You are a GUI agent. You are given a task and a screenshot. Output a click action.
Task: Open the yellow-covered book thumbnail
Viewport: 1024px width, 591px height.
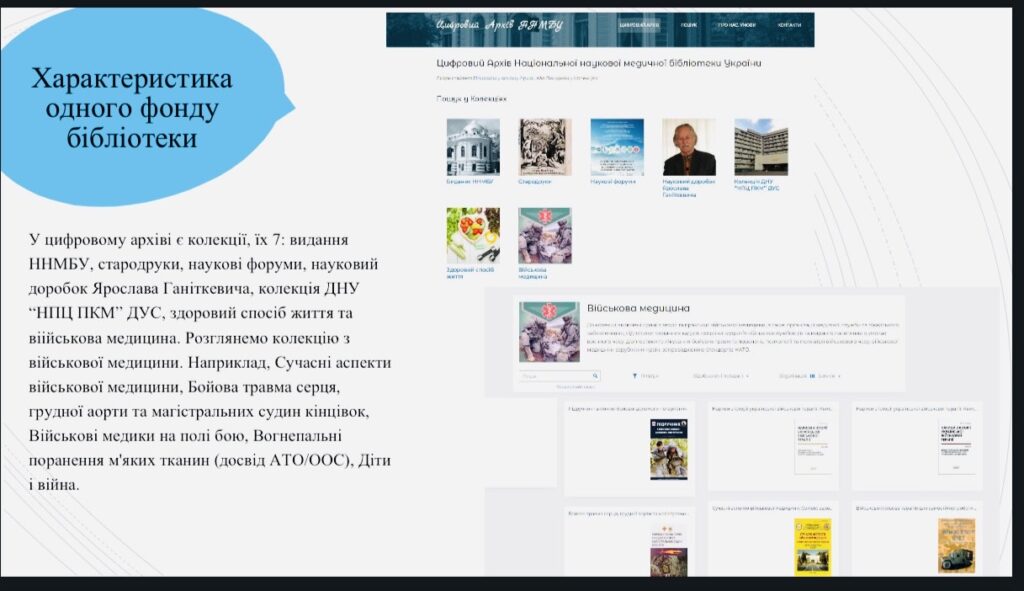tap(813, 545)
